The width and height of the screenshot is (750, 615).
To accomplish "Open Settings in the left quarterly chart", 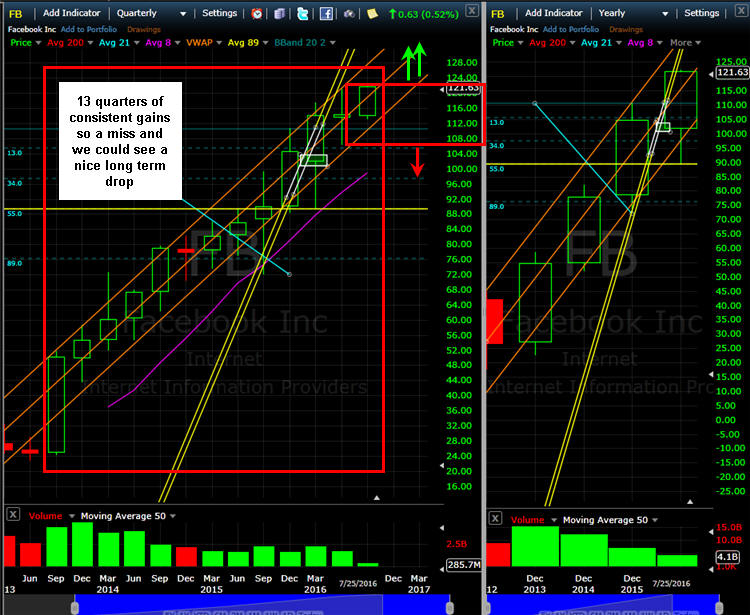I will 219,13.
